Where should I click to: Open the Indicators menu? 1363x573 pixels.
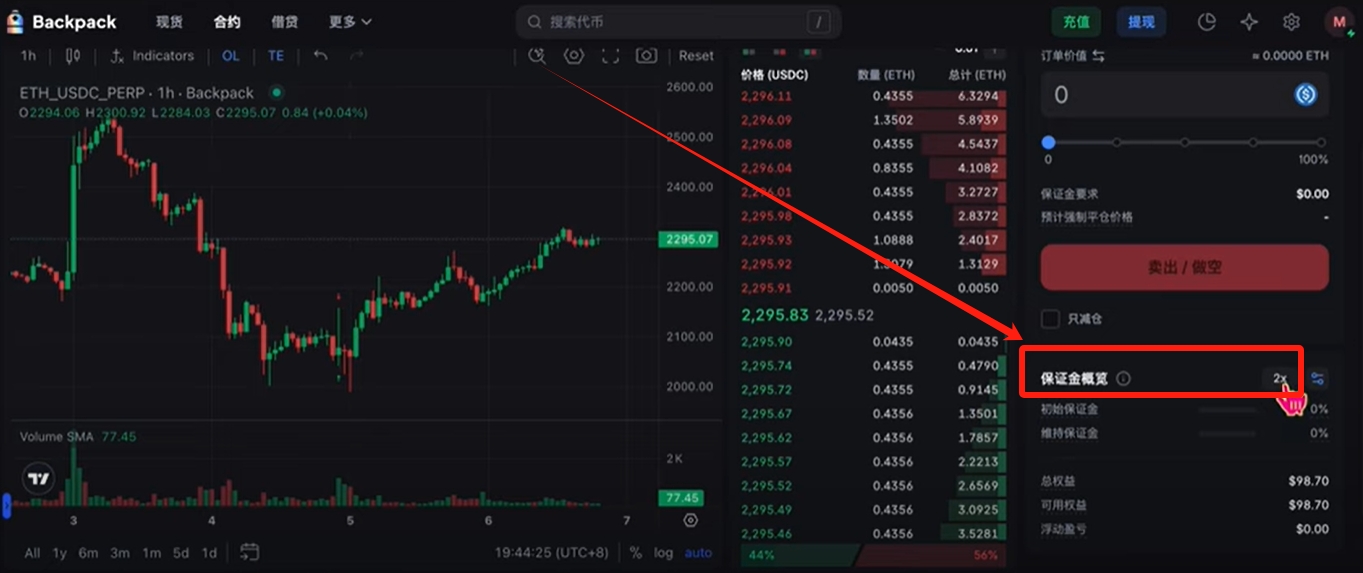pos(152,56)
